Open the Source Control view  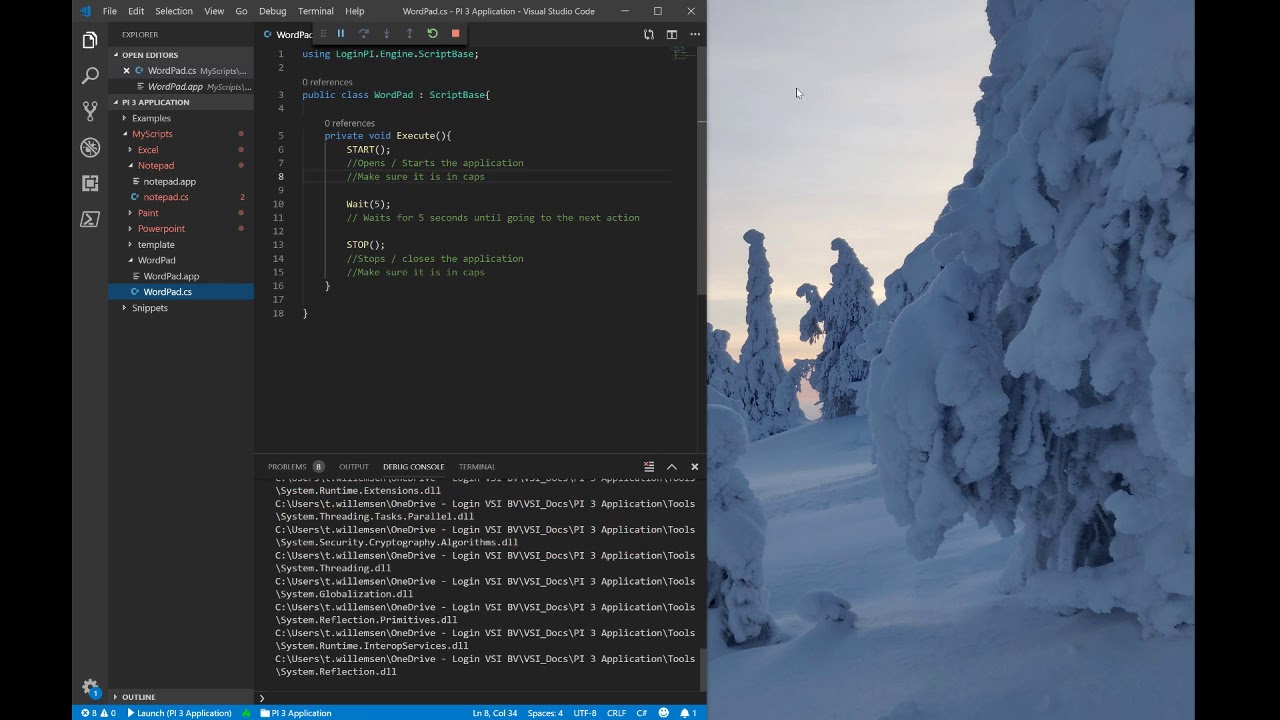[x=90, y=111]
